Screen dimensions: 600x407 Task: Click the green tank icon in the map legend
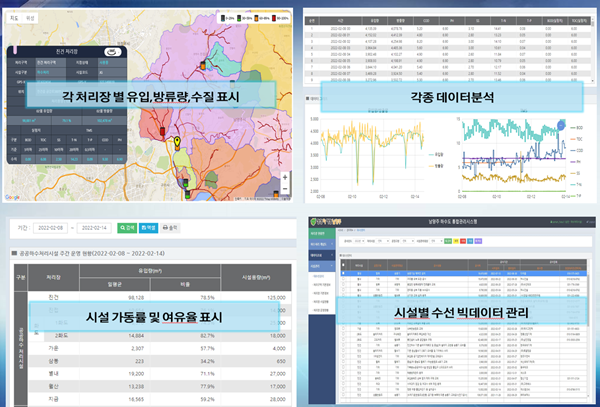pos(239,18)
